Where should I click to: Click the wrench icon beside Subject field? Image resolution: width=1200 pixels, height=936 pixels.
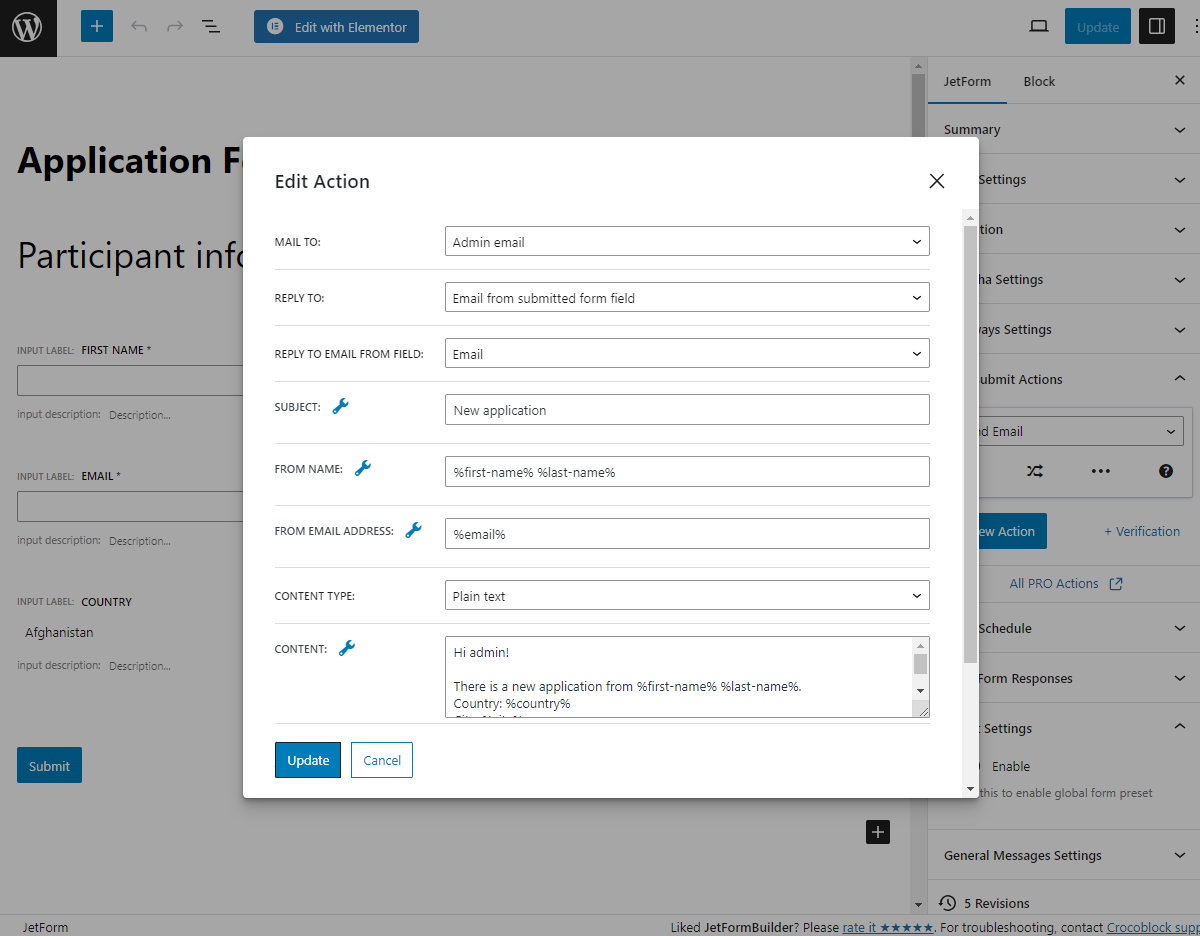[340, 405]
